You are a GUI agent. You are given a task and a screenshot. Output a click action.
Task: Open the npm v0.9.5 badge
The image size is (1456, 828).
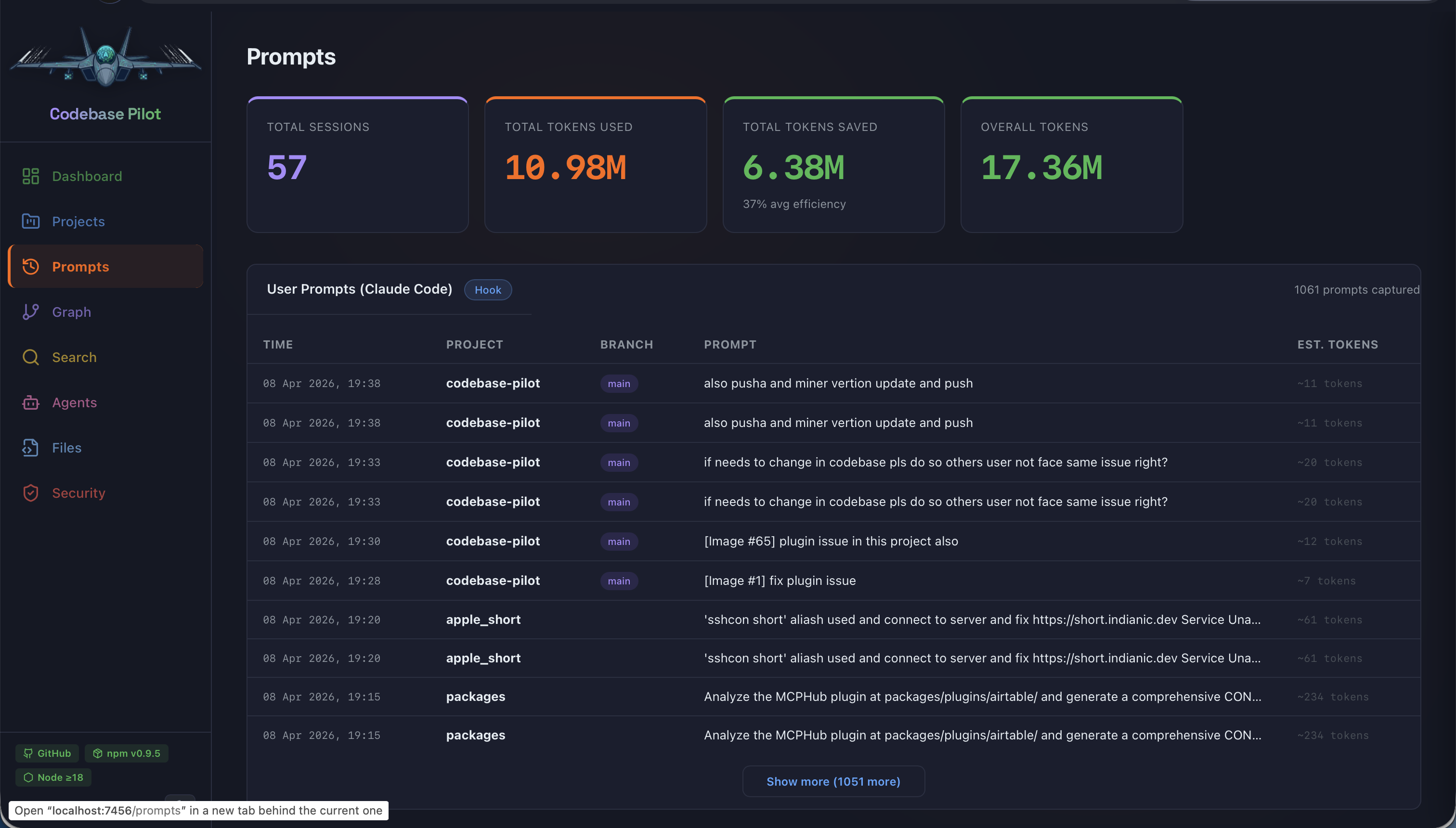pyautogui.click(x=126, y=753)
